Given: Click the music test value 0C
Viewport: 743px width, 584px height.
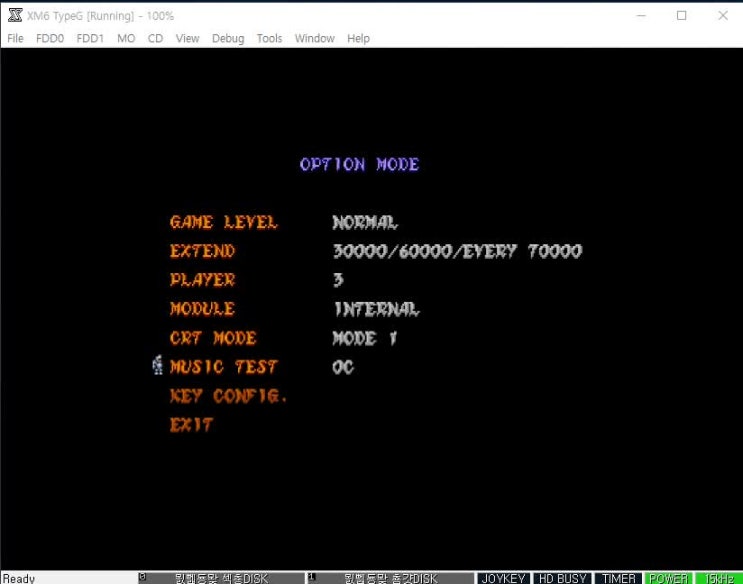Looking at the screenshot, I should pyautogui.click(x=343, y=367).
